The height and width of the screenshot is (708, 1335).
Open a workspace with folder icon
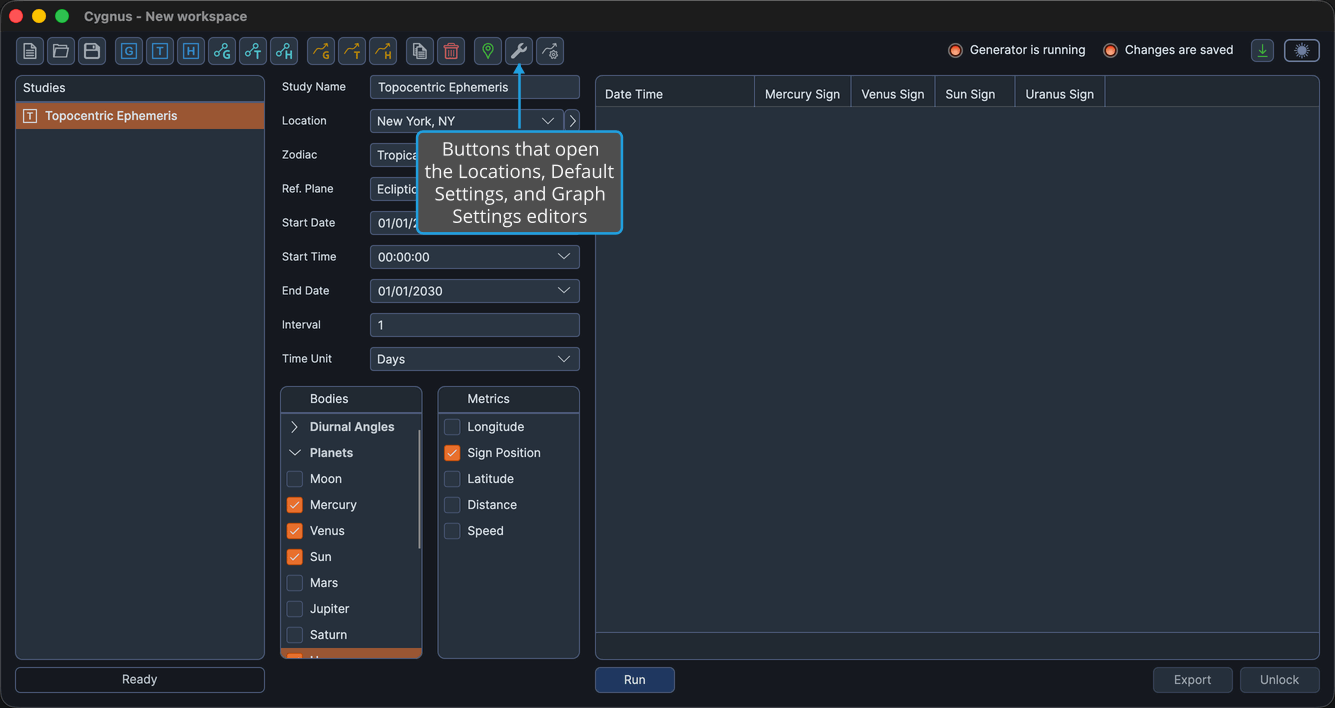pos(61,51)
